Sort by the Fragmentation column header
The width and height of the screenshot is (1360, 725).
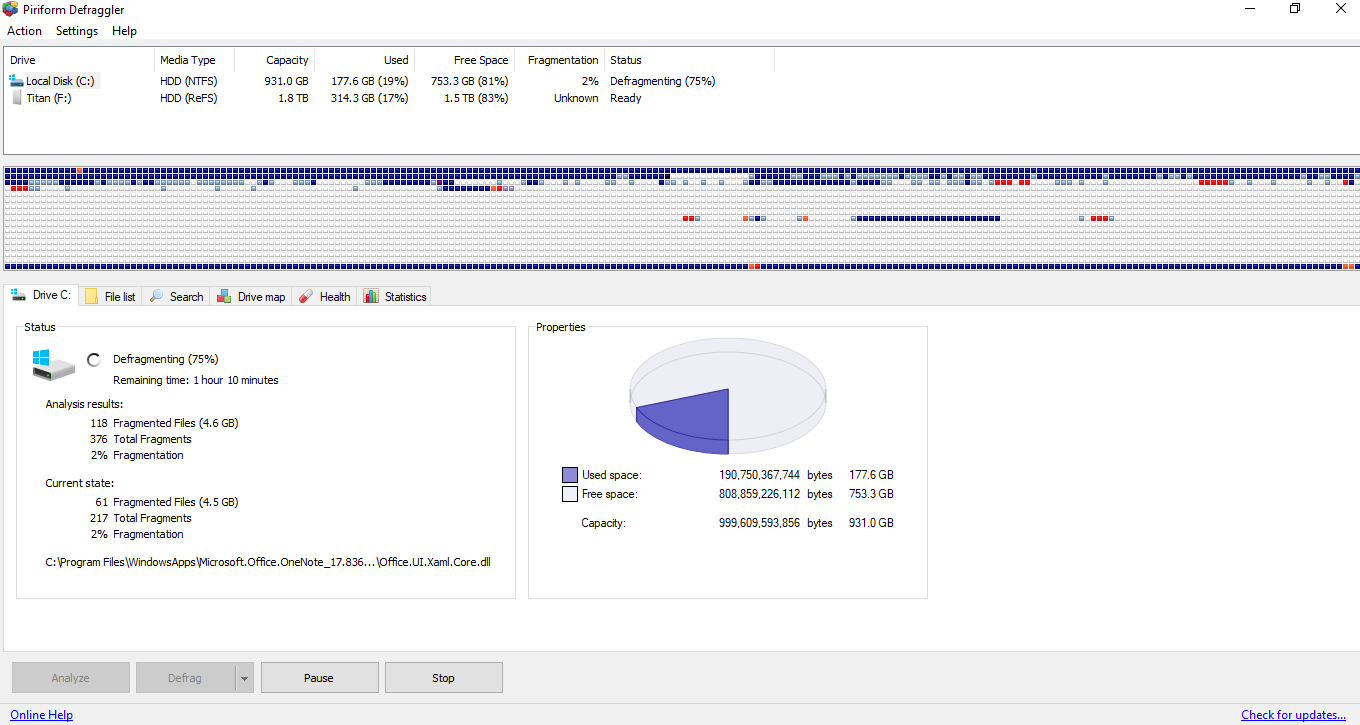[x=559, y=60]
